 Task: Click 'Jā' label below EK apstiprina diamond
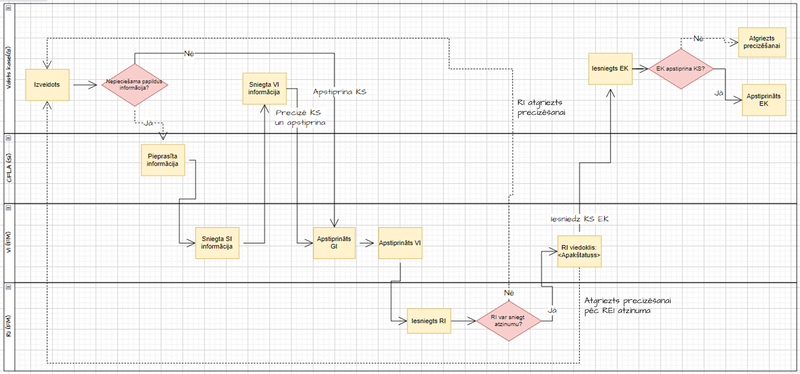coord(720,93)
